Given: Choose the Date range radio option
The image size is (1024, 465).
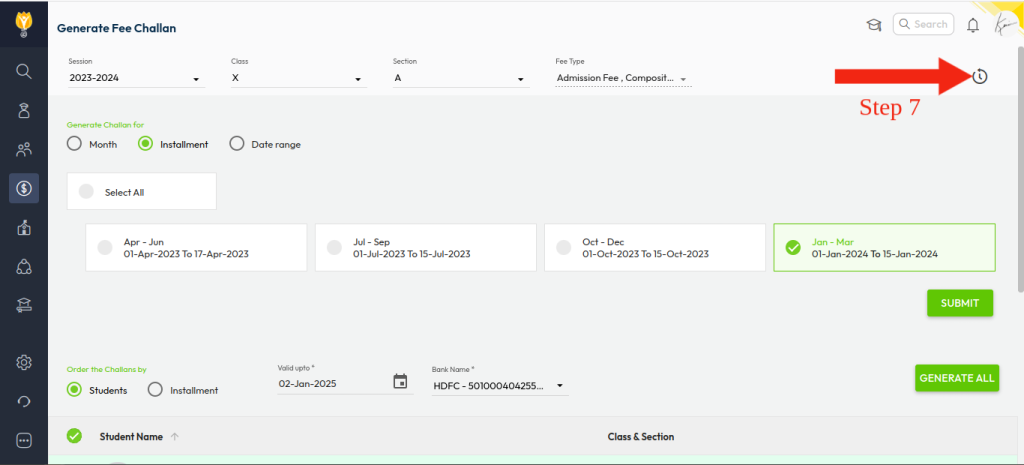Looking at the screenshot, I should click(237, 144).
